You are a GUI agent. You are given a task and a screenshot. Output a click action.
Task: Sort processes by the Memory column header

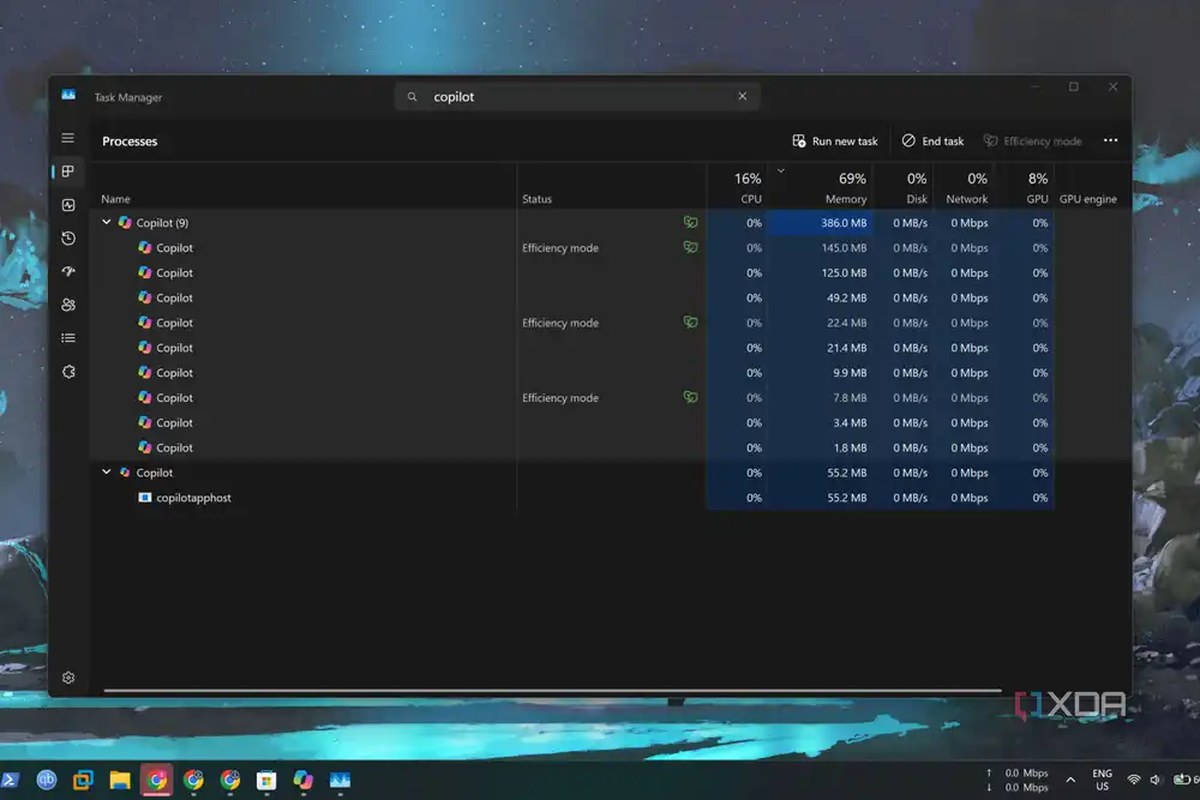(x=821, y=186)
